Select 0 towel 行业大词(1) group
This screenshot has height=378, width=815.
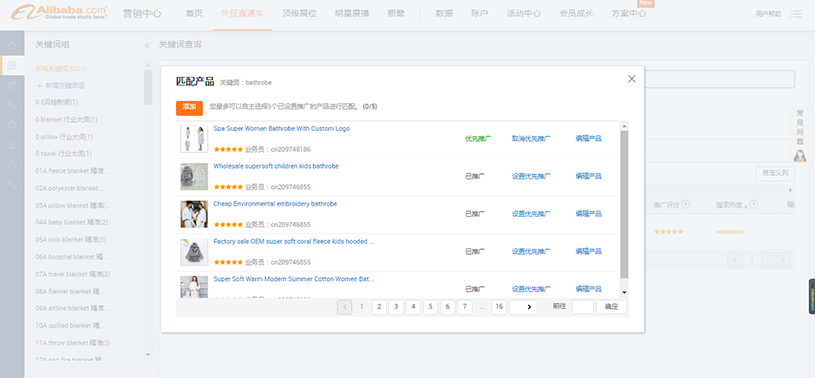[64, 154]
